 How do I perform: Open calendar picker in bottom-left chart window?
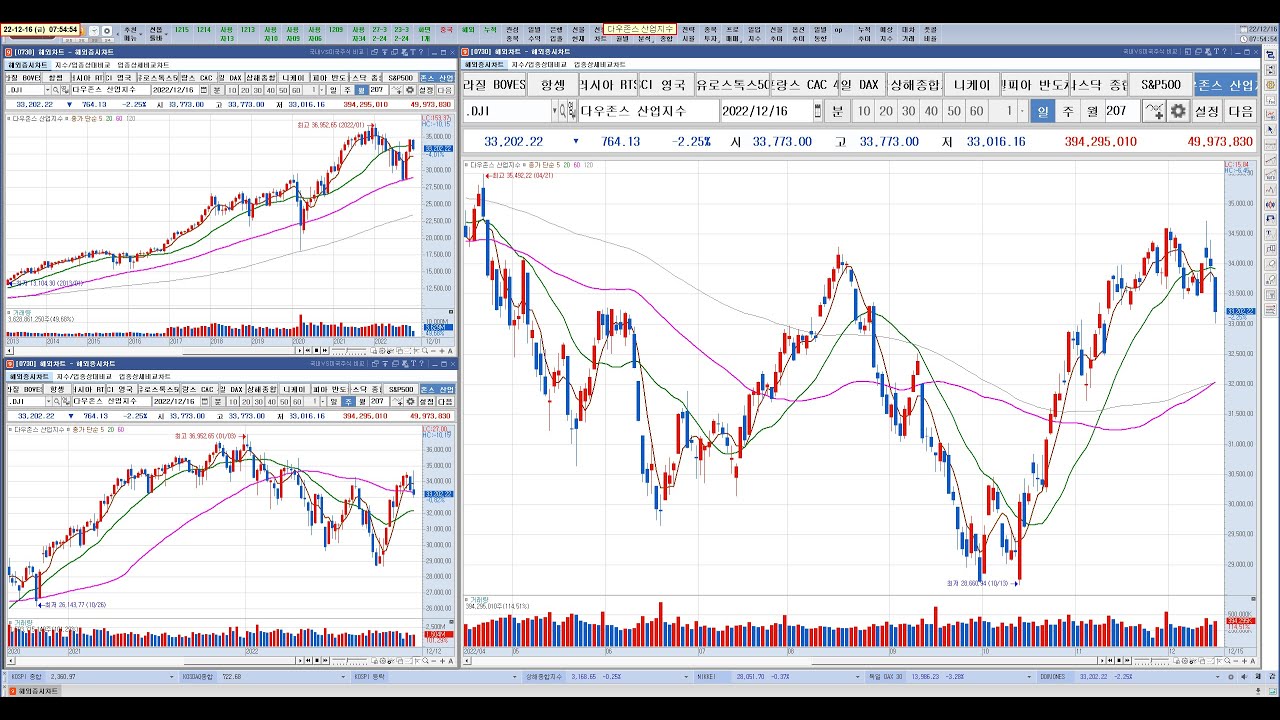pyautogui.click(x=205, y=402)
